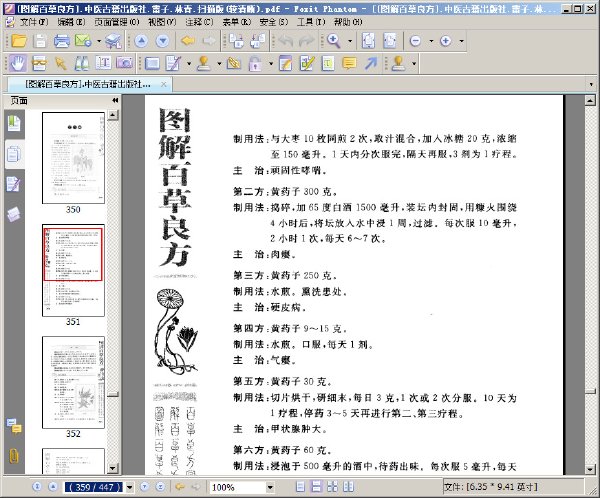Viewport: 600px width, 498px height.
Task: Take a snapshot with the camera tool
Action: pos(124,63)
